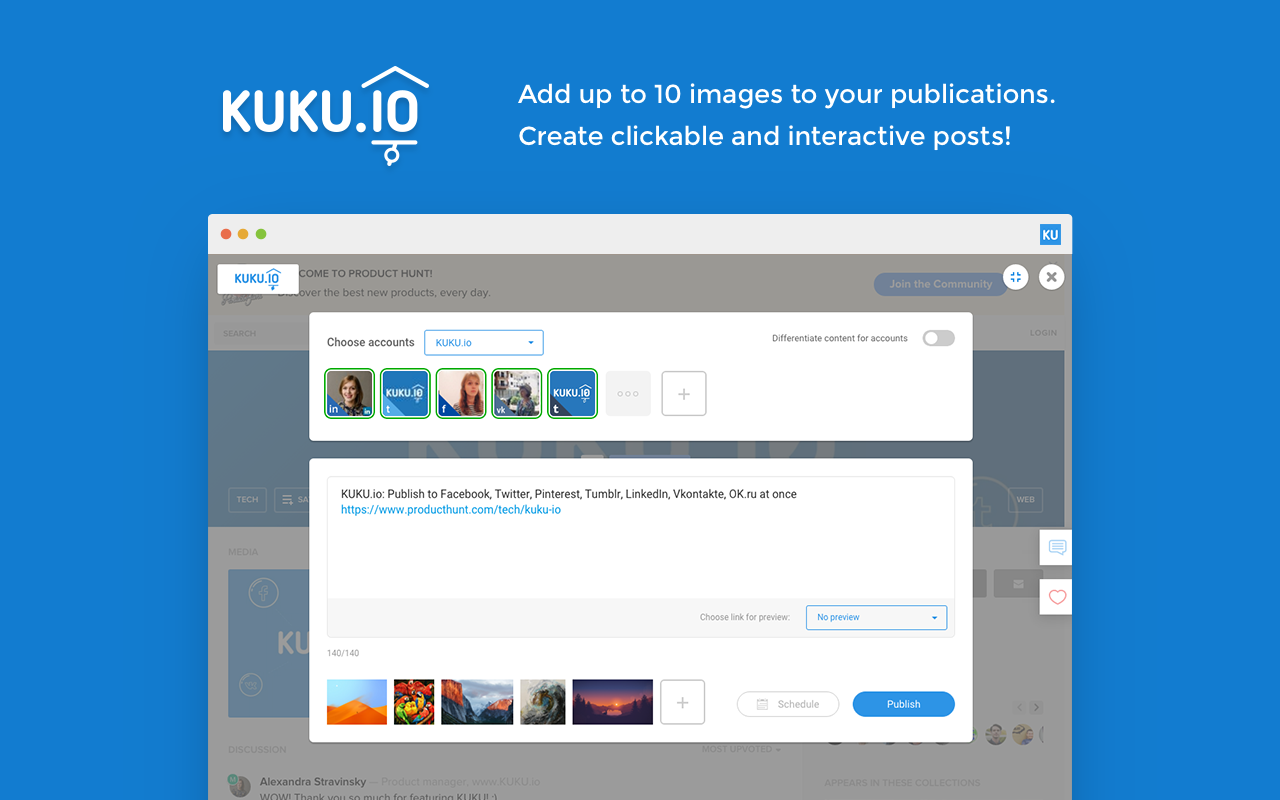Add another image with plus tile

coord(683,702)
